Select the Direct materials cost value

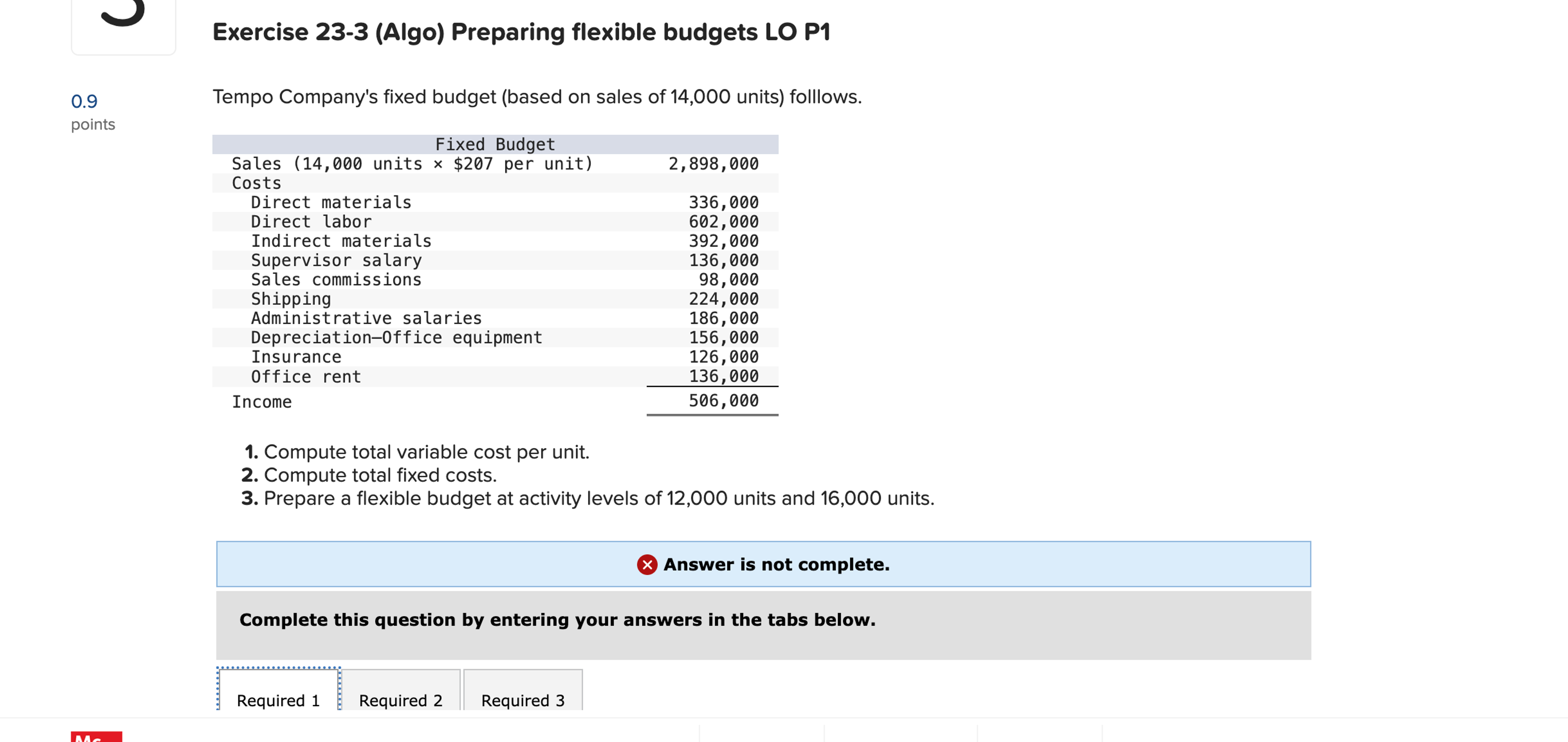(x=724, y=202)
